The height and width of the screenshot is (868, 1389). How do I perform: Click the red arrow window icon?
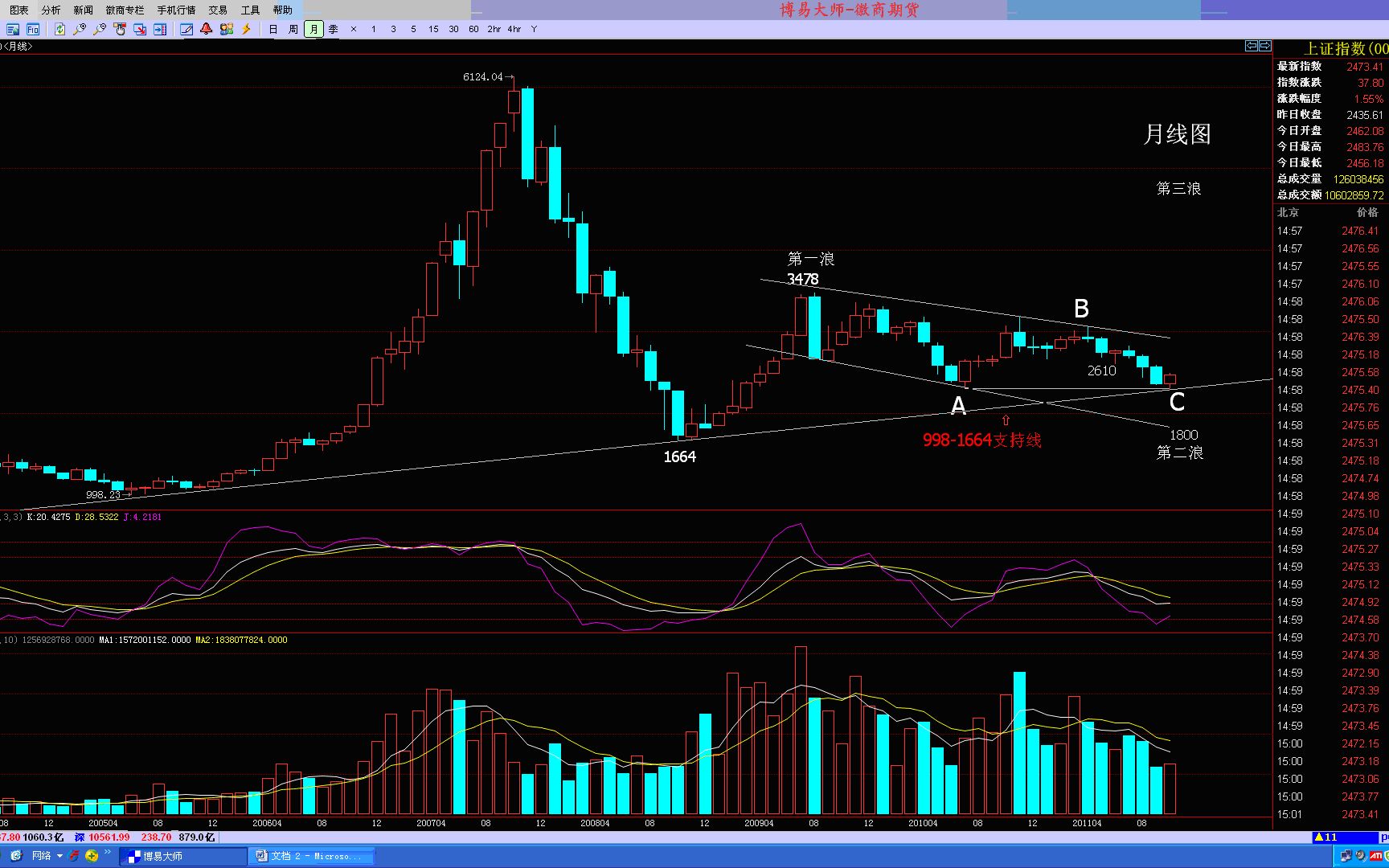click(140, 29)
